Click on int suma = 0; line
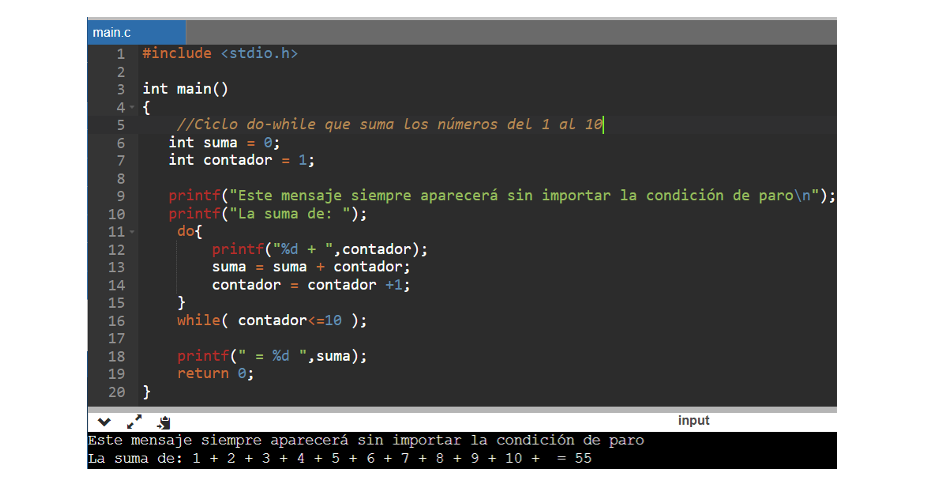928x487 pixels. click(224, 143)
